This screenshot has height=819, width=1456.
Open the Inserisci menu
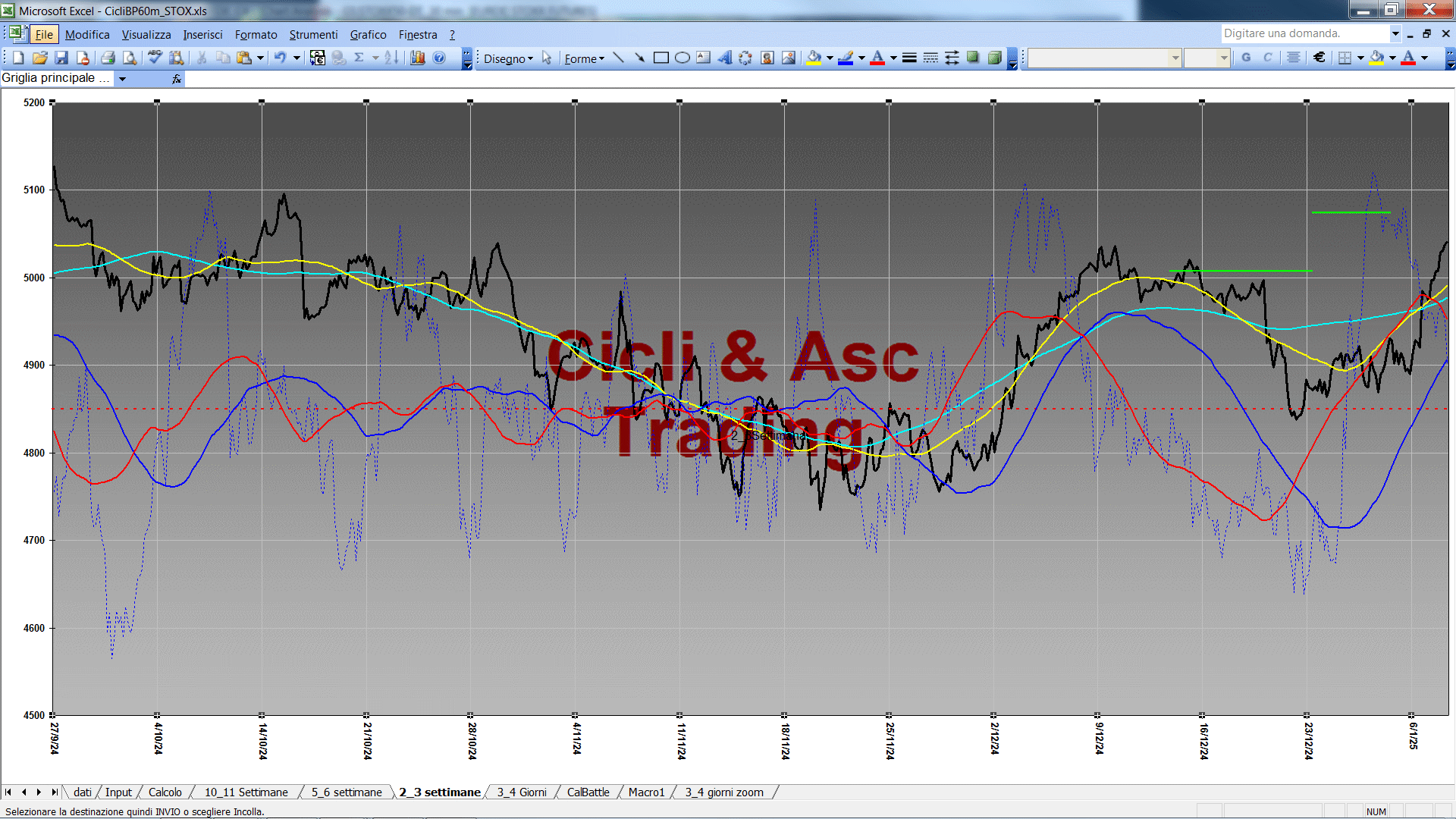(202, 34)
